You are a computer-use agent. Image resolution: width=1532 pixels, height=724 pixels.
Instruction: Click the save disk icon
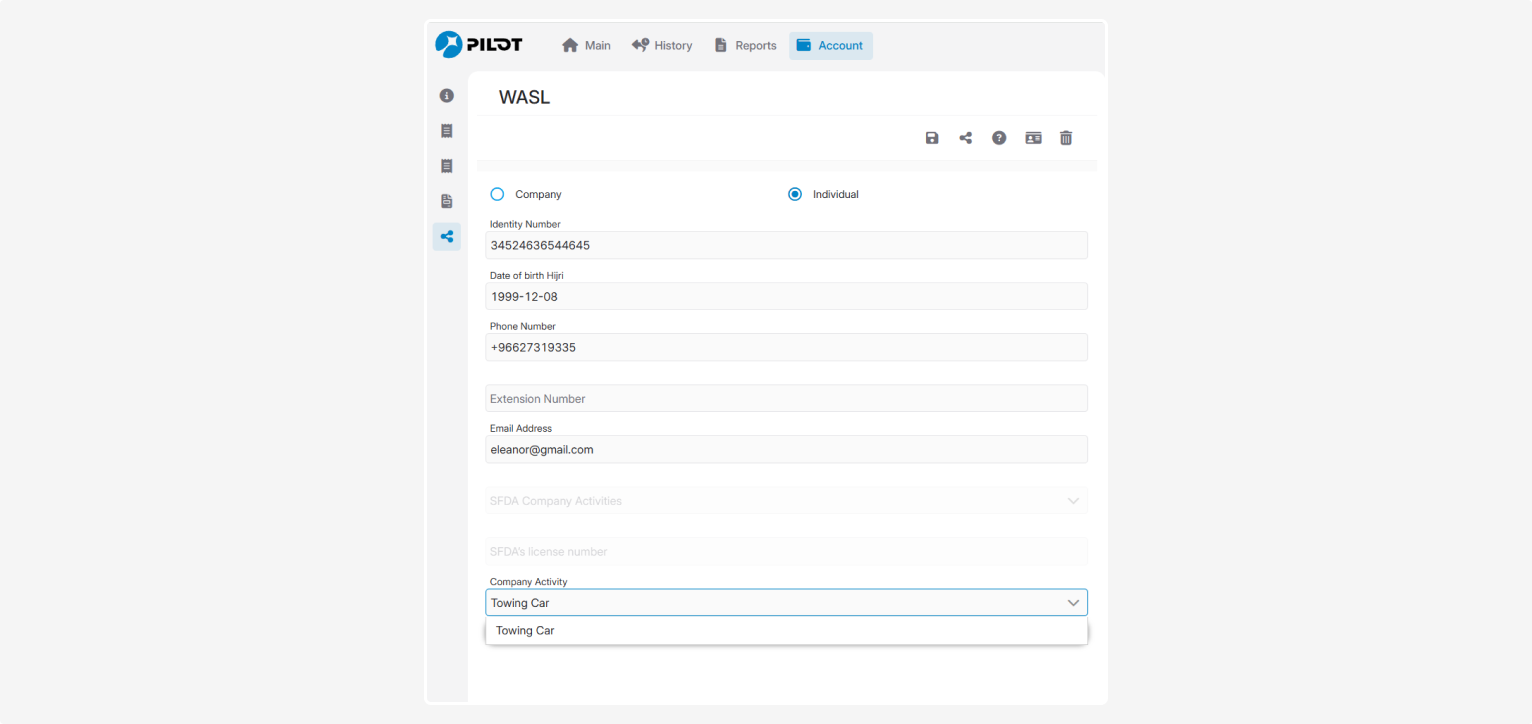[x=932, y=138]
